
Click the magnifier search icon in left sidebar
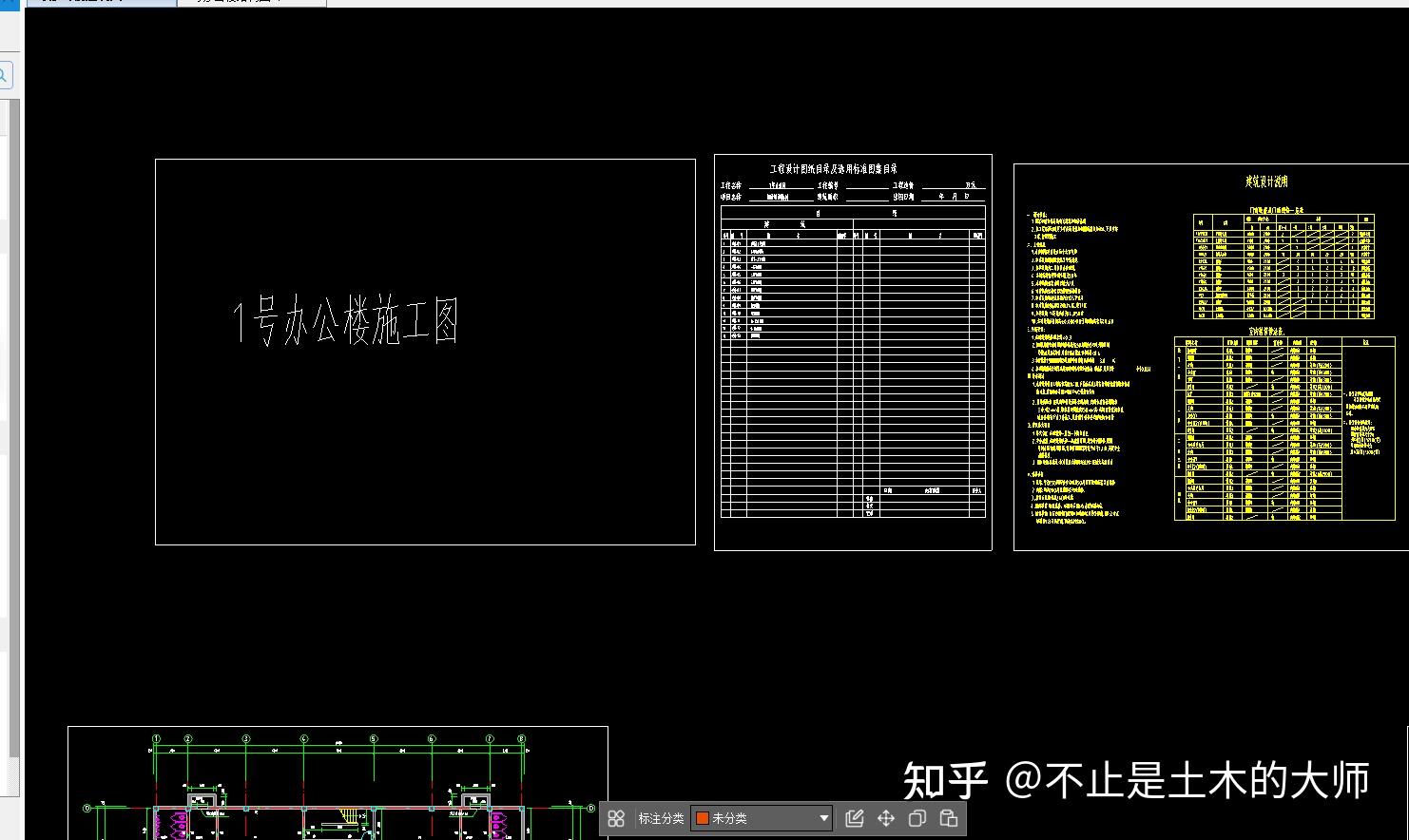(x=4, y=74)
